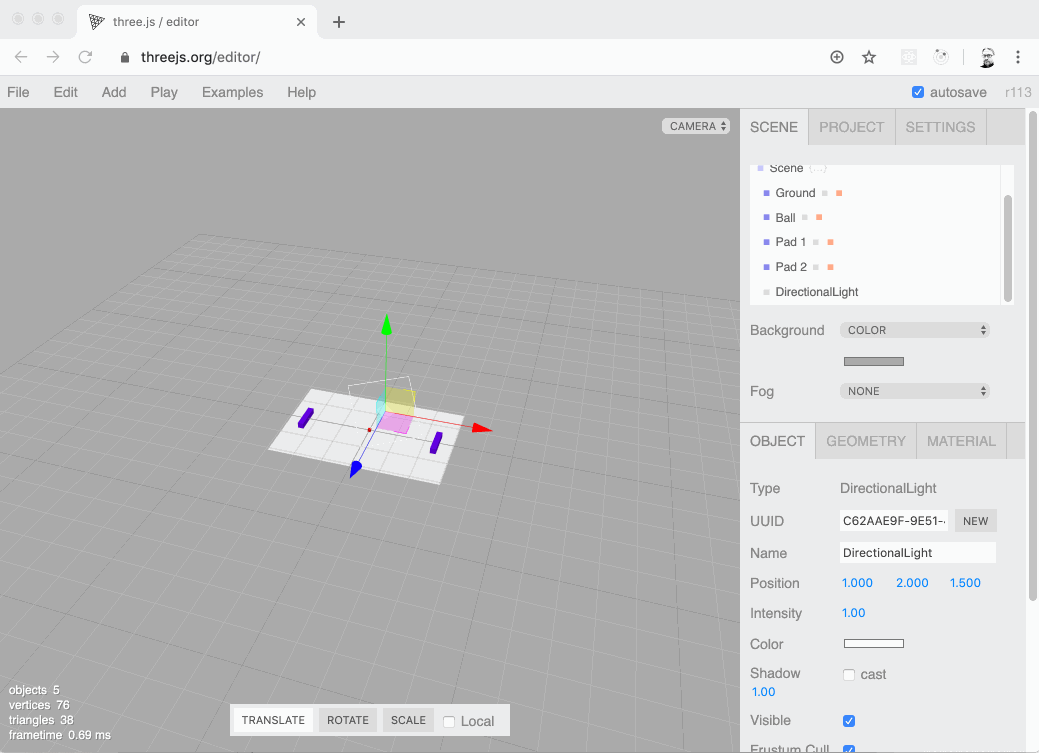Open the Add menu

click(x=114, y=92)
